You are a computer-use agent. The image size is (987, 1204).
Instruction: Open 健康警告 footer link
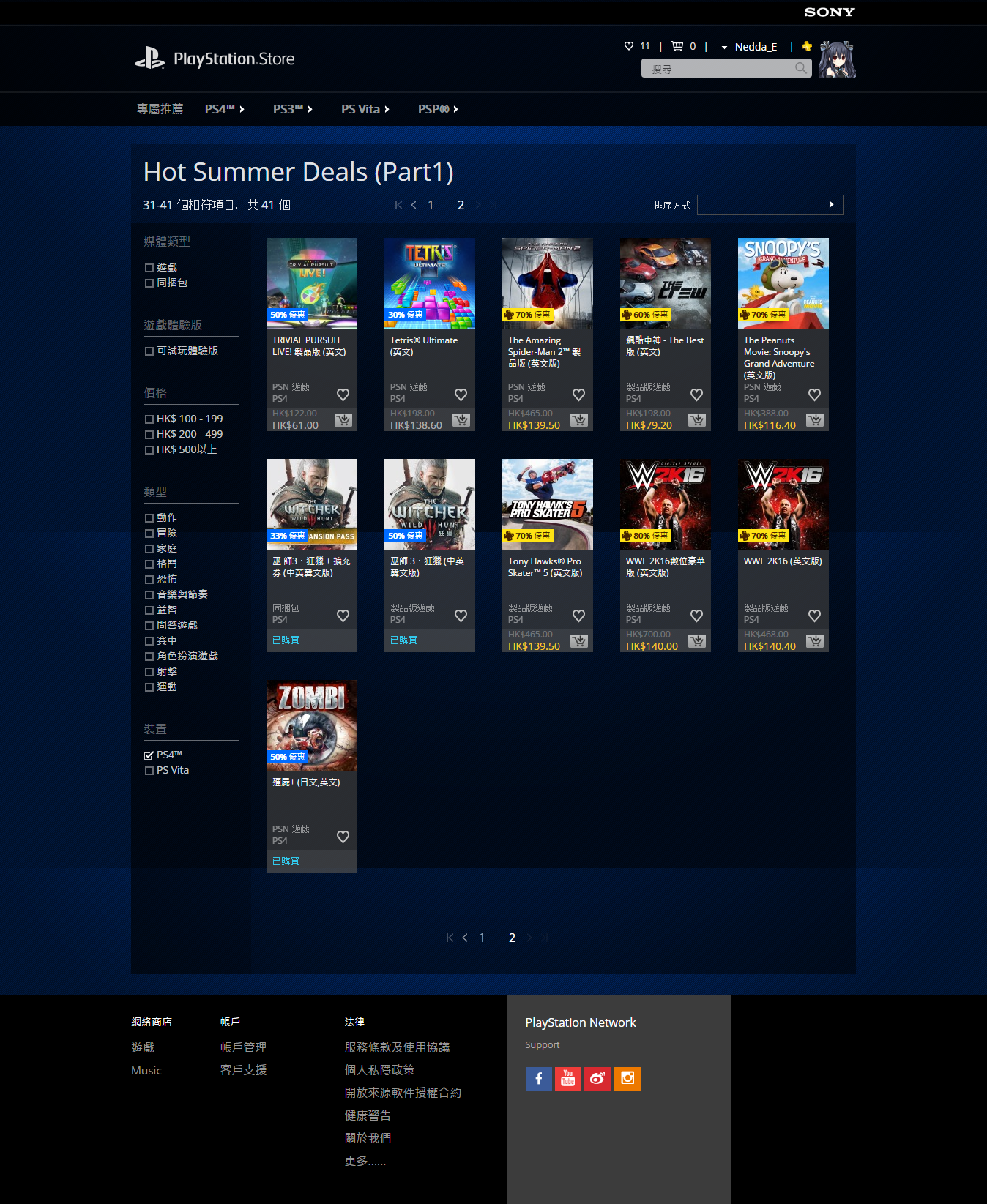point(368,1115)
